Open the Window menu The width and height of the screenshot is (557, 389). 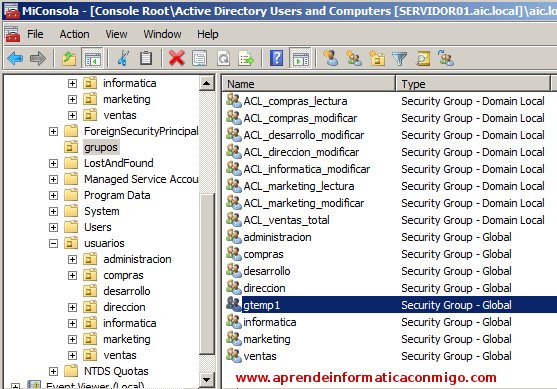[162, 34]
